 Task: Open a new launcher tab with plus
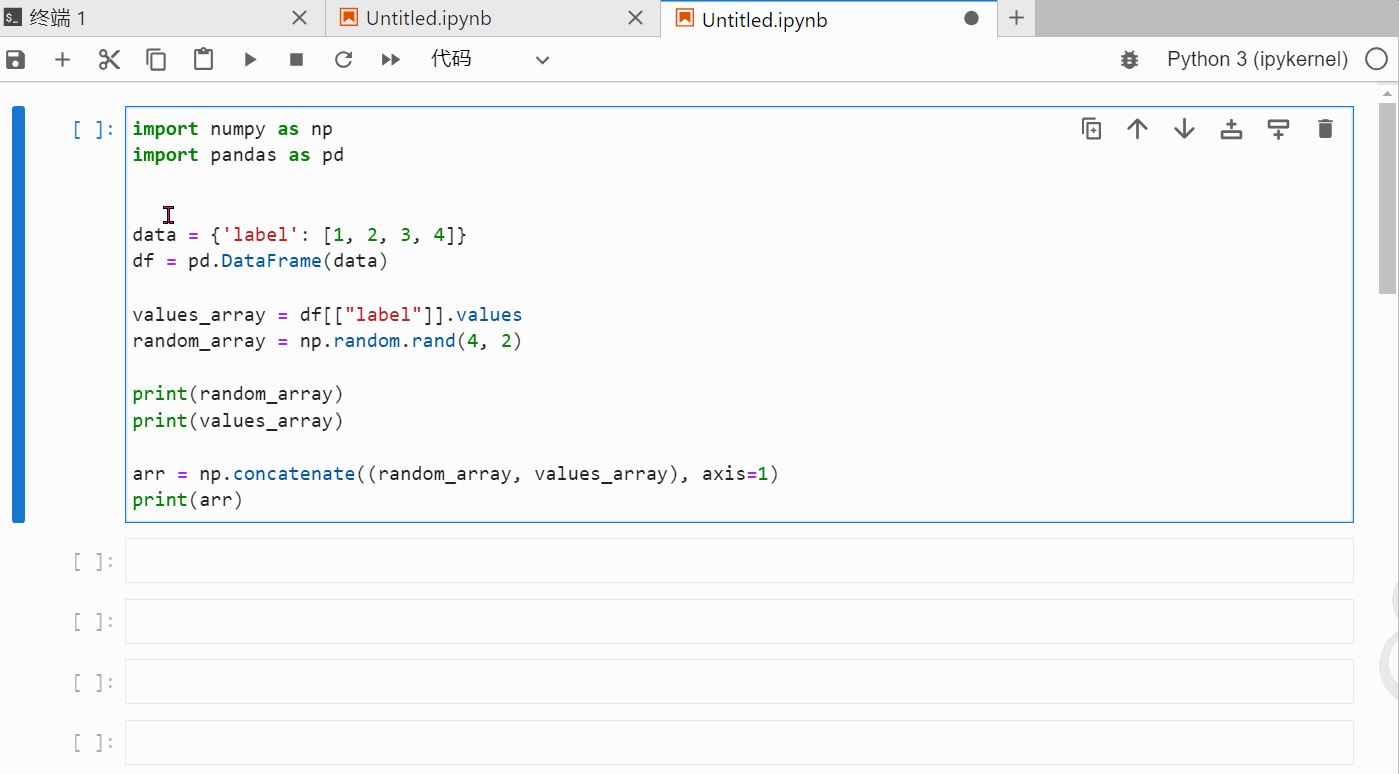[1016, 18]
